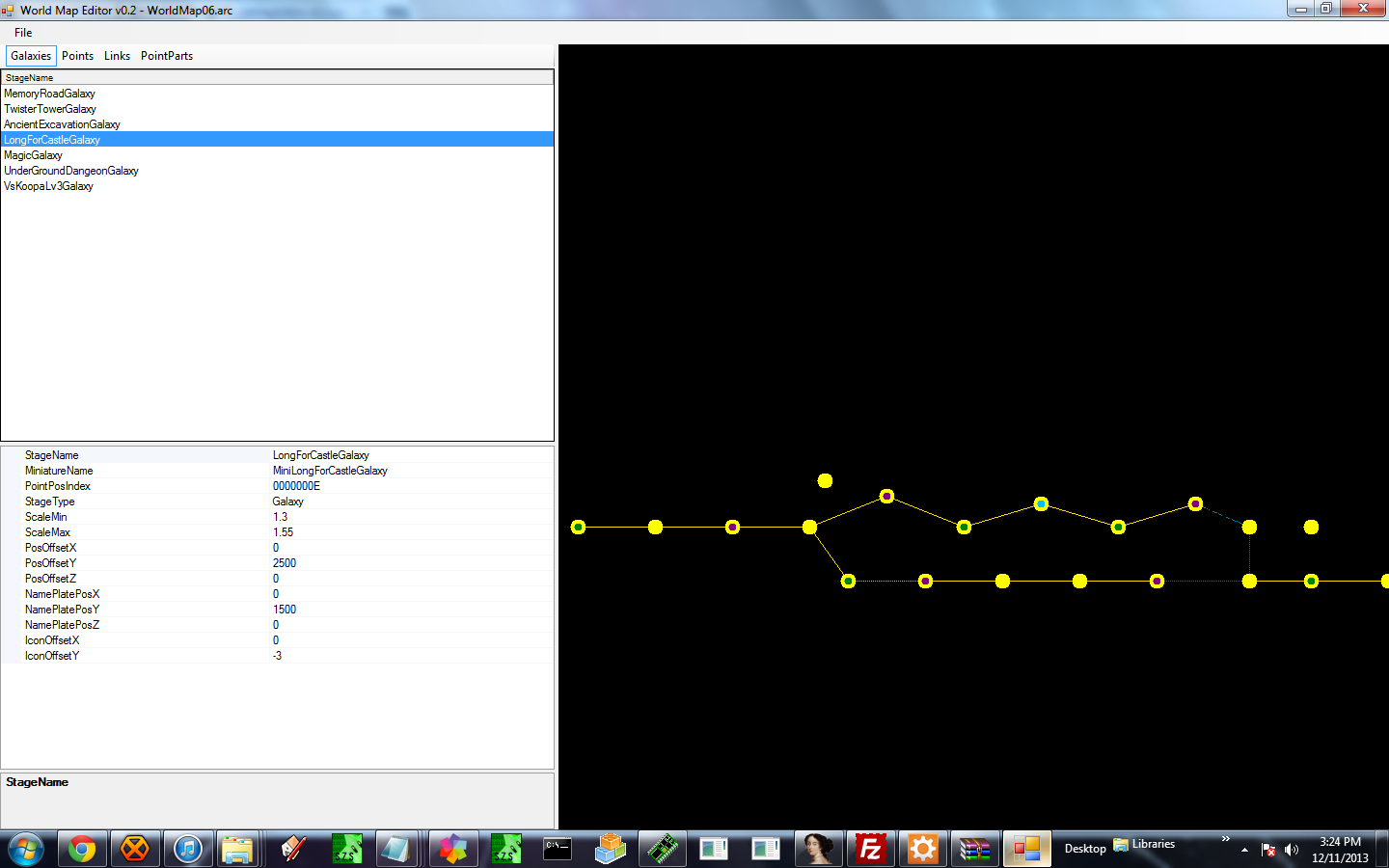Edit the ScaleMax value 1.55

click(284, 532)
